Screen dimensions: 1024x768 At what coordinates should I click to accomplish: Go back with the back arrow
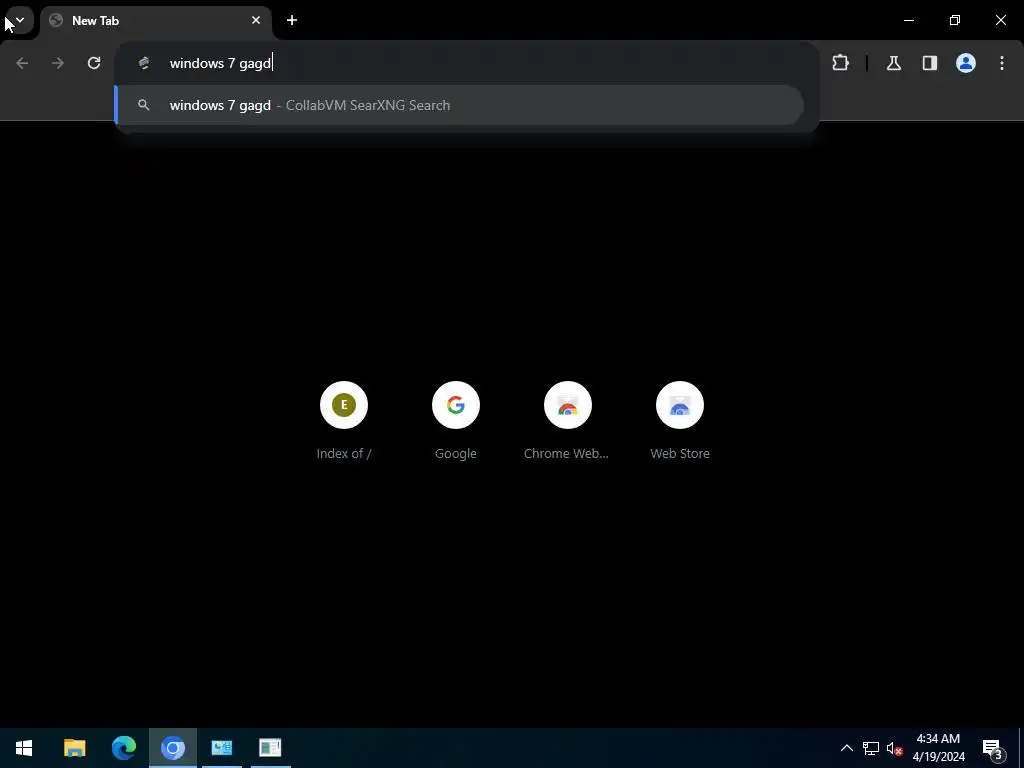(22, 63)
